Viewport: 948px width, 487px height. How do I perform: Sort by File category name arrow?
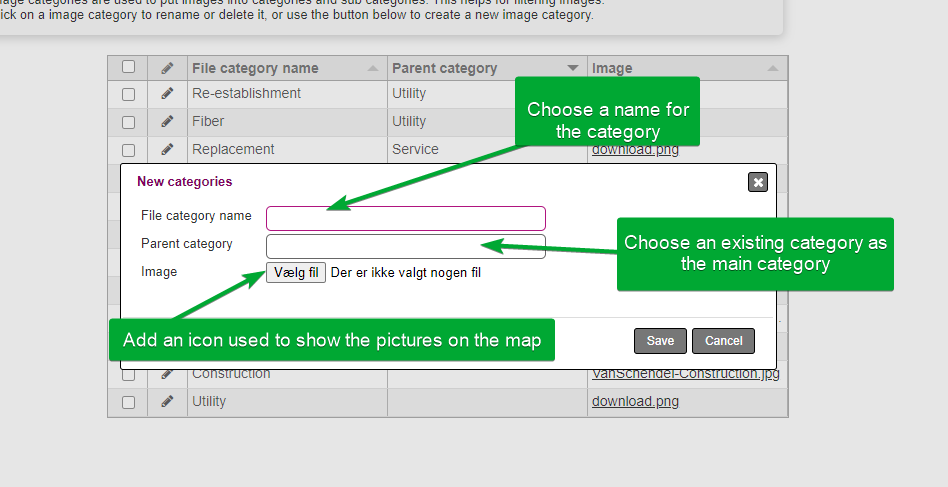tap(373, 69)
